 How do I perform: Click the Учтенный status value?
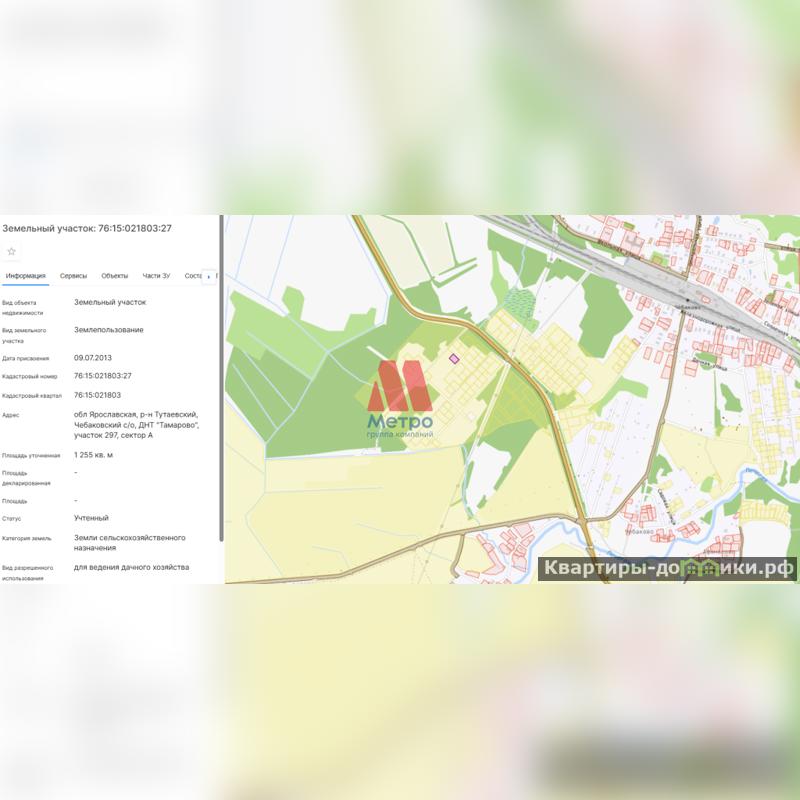pyautogui.click(x=91, y=518)
